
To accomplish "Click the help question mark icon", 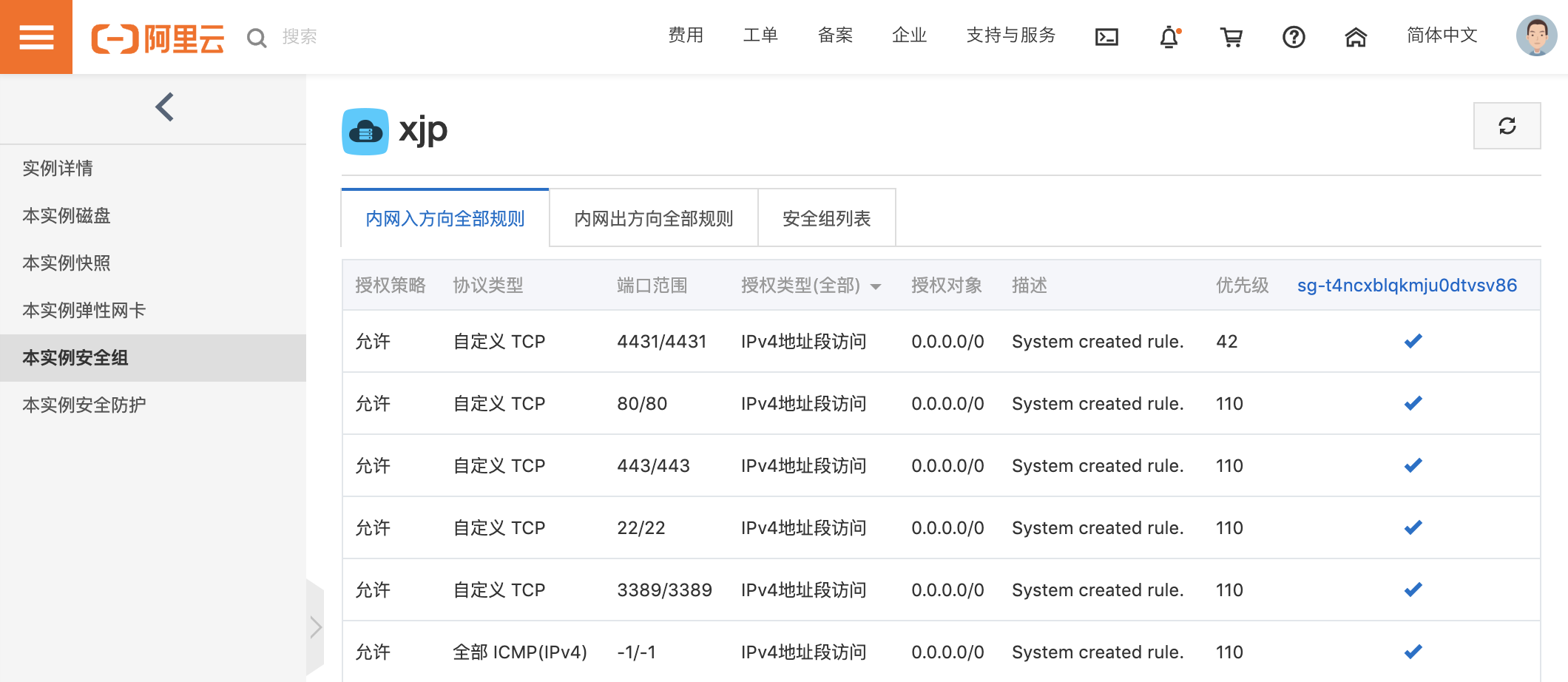I will 1293,36.
